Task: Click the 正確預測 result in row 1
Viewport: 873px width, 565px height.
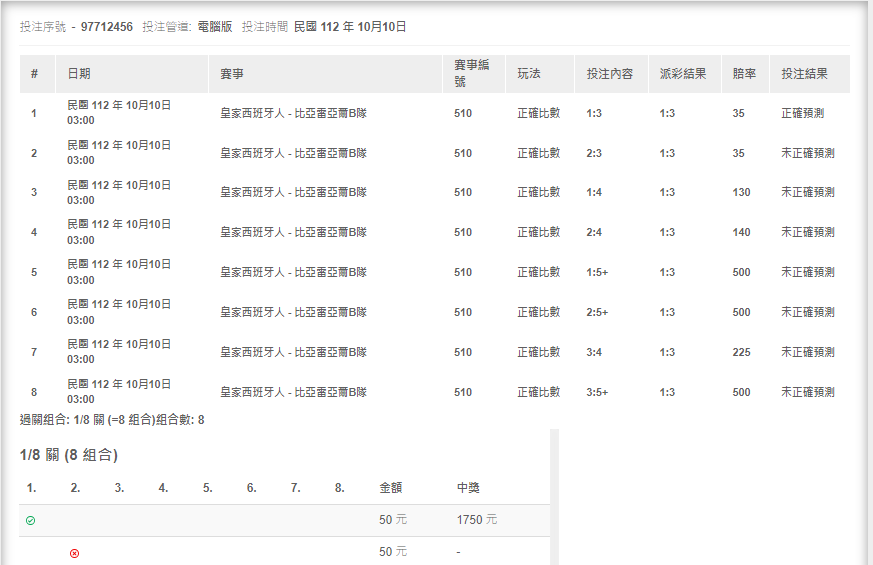Action: click(802, 113)
